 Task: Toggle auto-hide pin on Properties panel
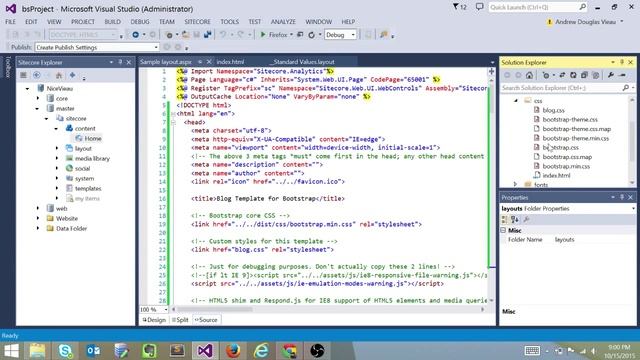coord(622,197)
